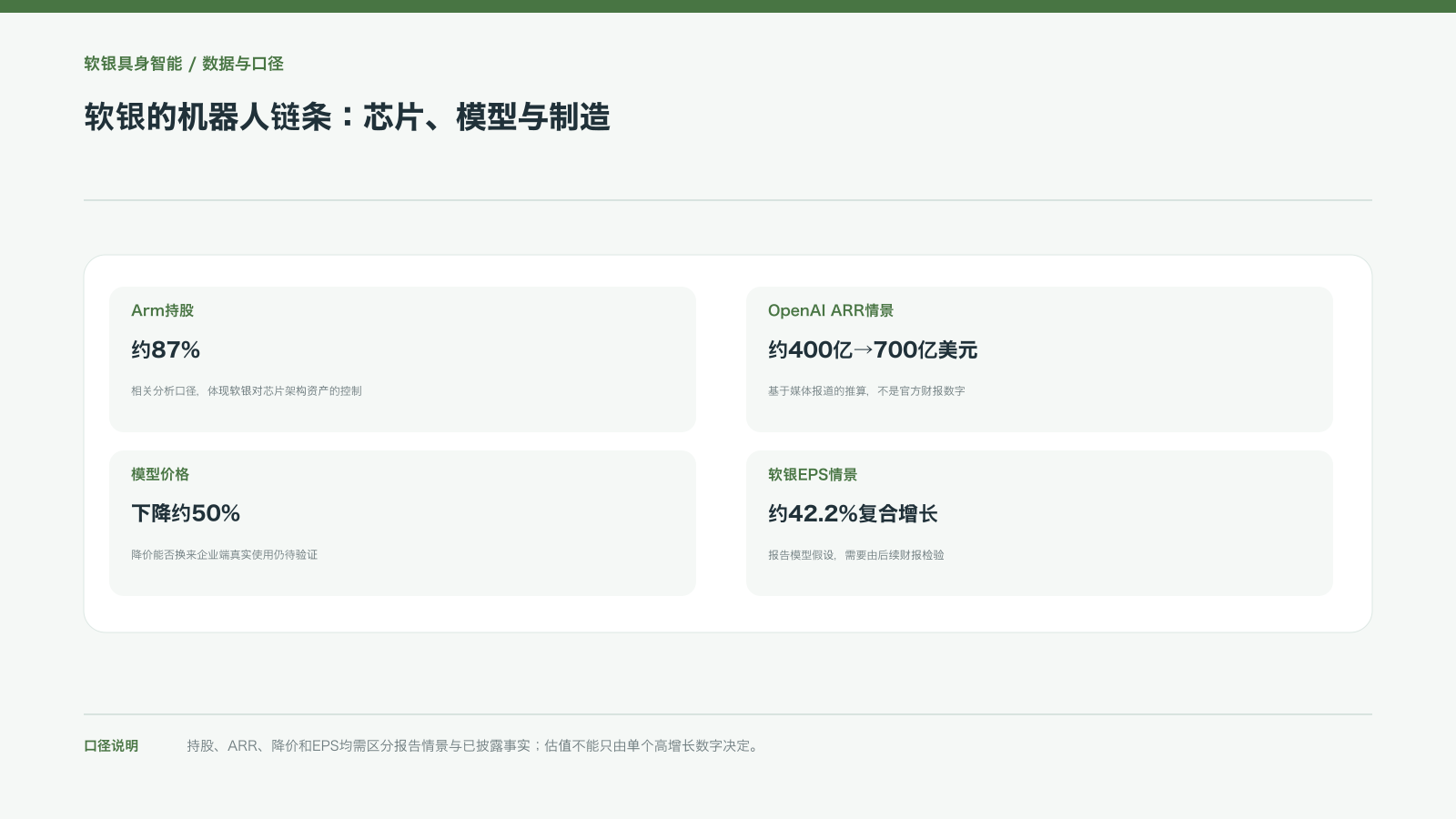Select the slide title 软银的机器人链条
1456x819 pixels.
pyautogui.click(x=347, y=117)
